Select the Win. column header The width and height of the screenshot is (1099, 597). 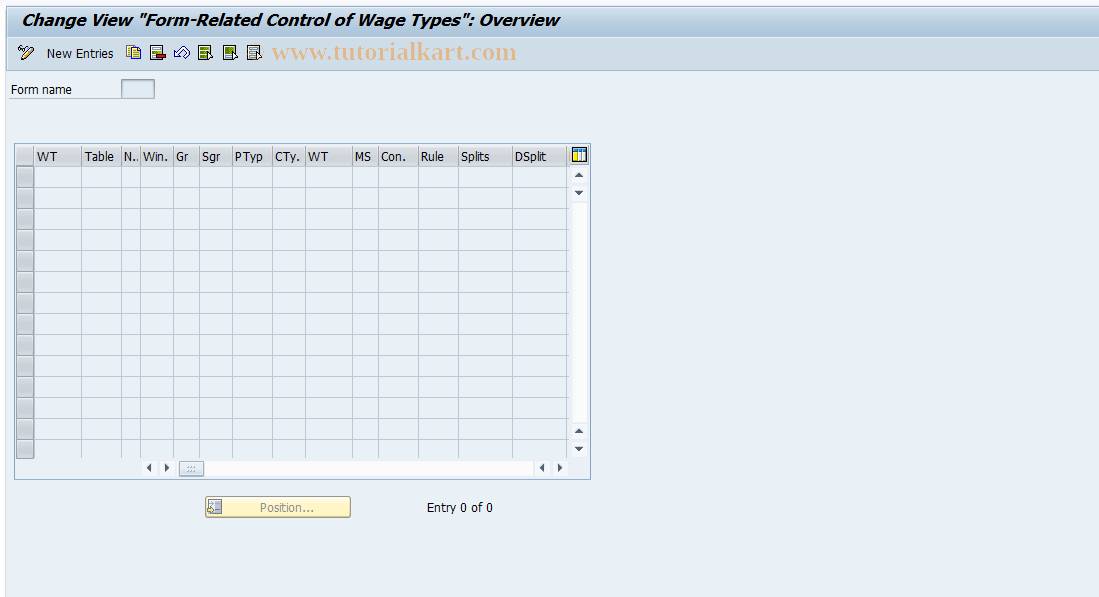156,156
